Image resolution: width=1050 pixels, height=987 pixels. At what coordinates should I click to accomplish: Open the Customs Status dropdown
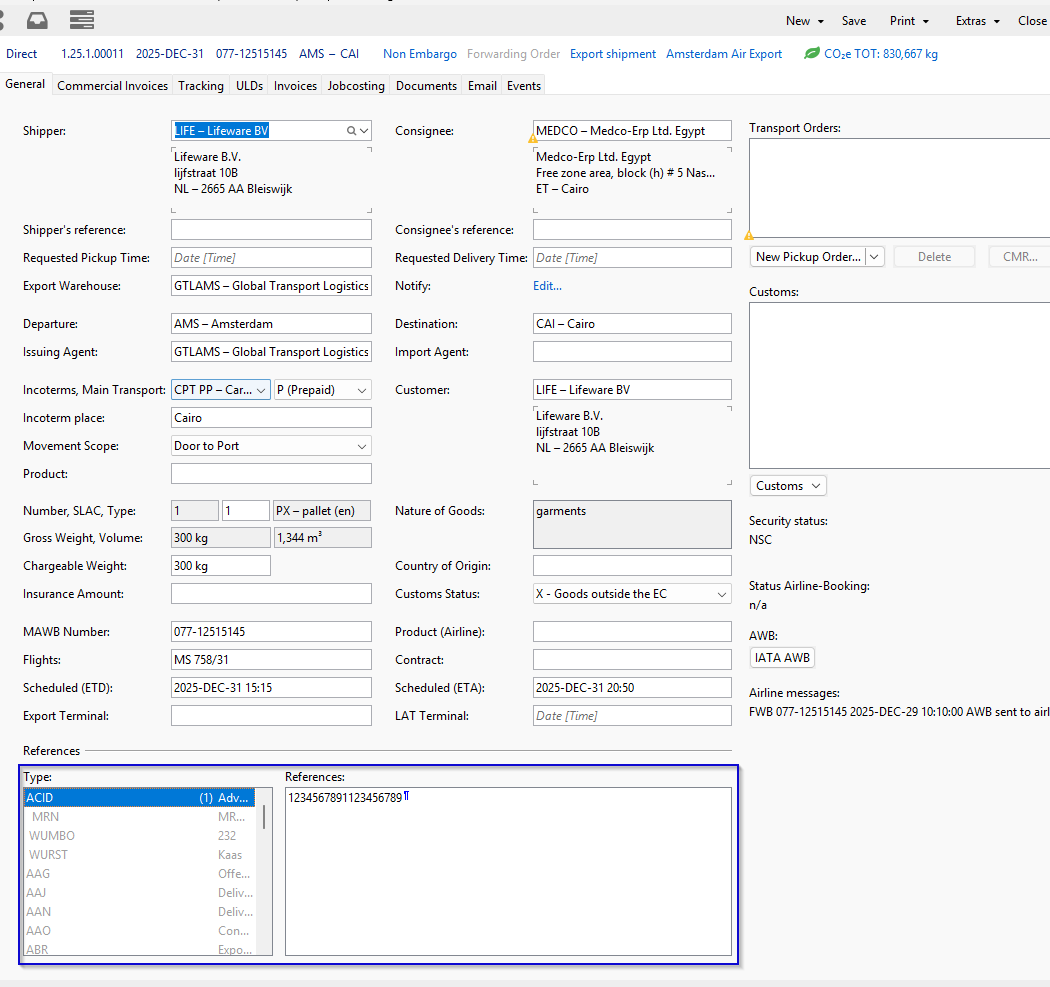click(x=721, y=594)
